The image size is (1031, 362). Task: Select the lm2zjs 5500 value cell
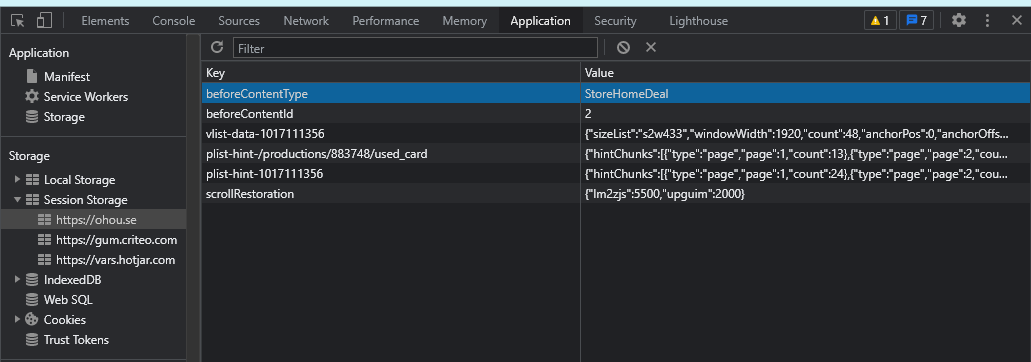click(805, 194)
